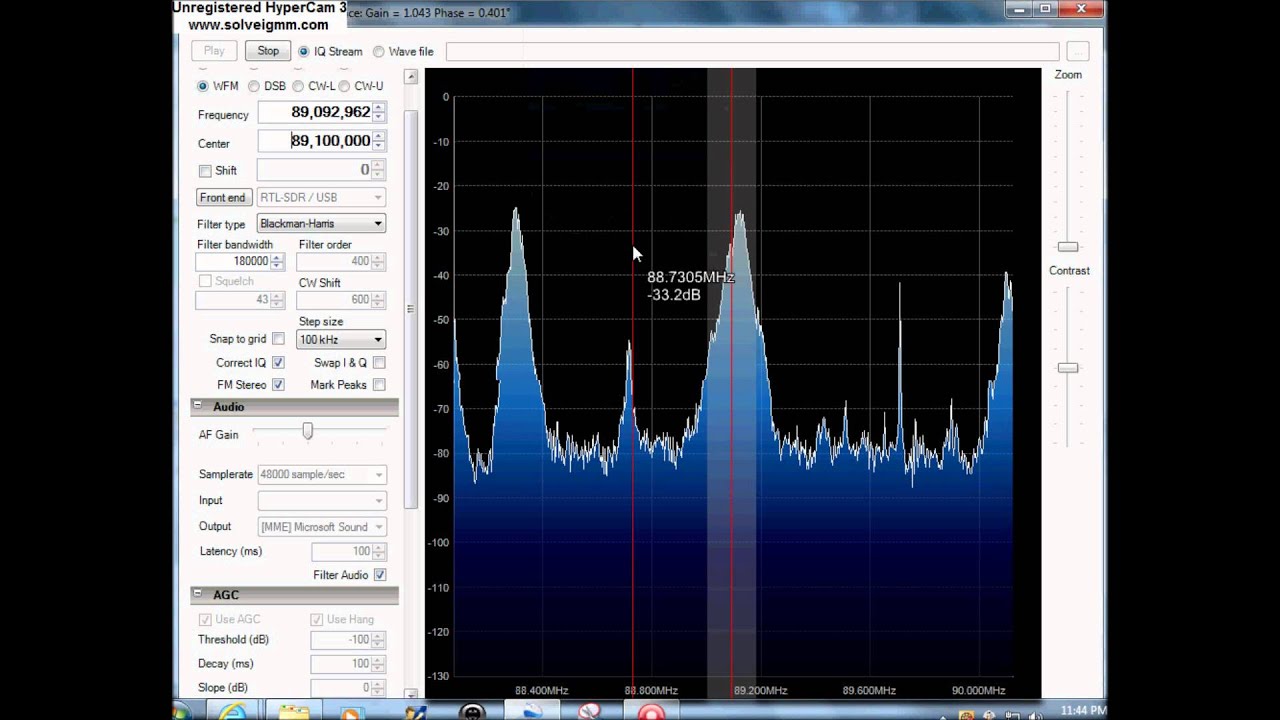Open the RTL-SDR / USB device dropdown

coord(321,197)
